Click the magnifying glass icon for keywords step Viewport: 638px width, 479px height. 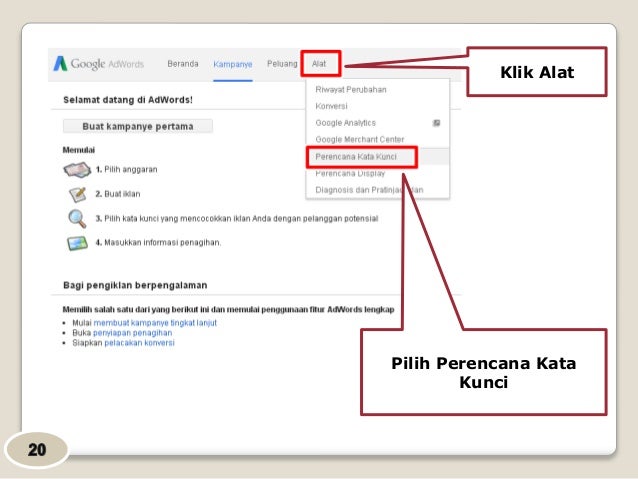(77, 219)
